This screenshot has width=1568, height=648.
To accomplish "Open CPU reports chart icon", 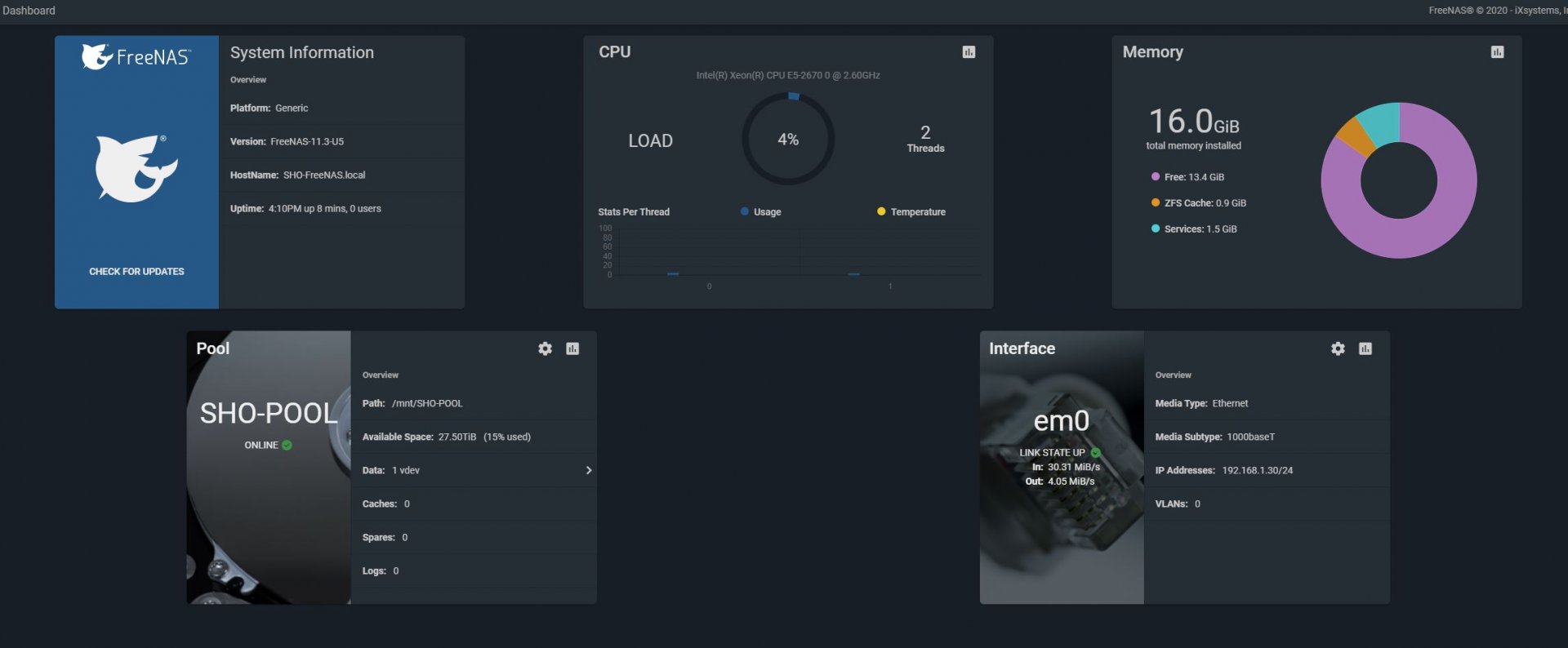I will pyautogui.click(x=969, y=52).
